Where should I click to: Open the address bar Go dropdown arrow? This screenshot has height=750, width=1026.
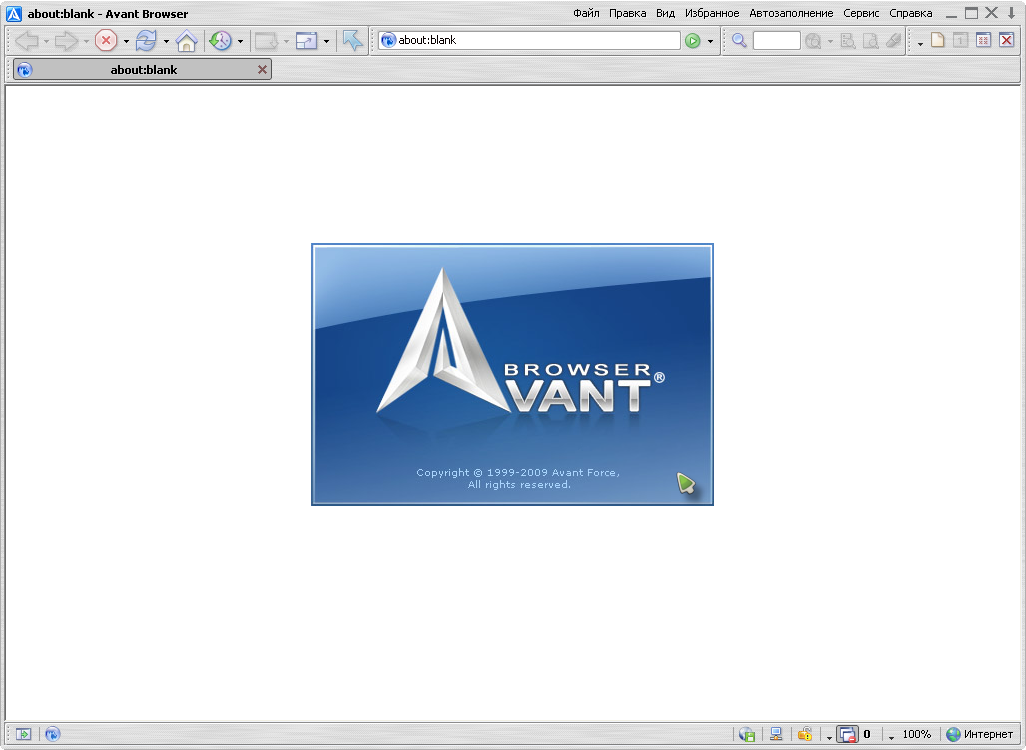(710, 41)
